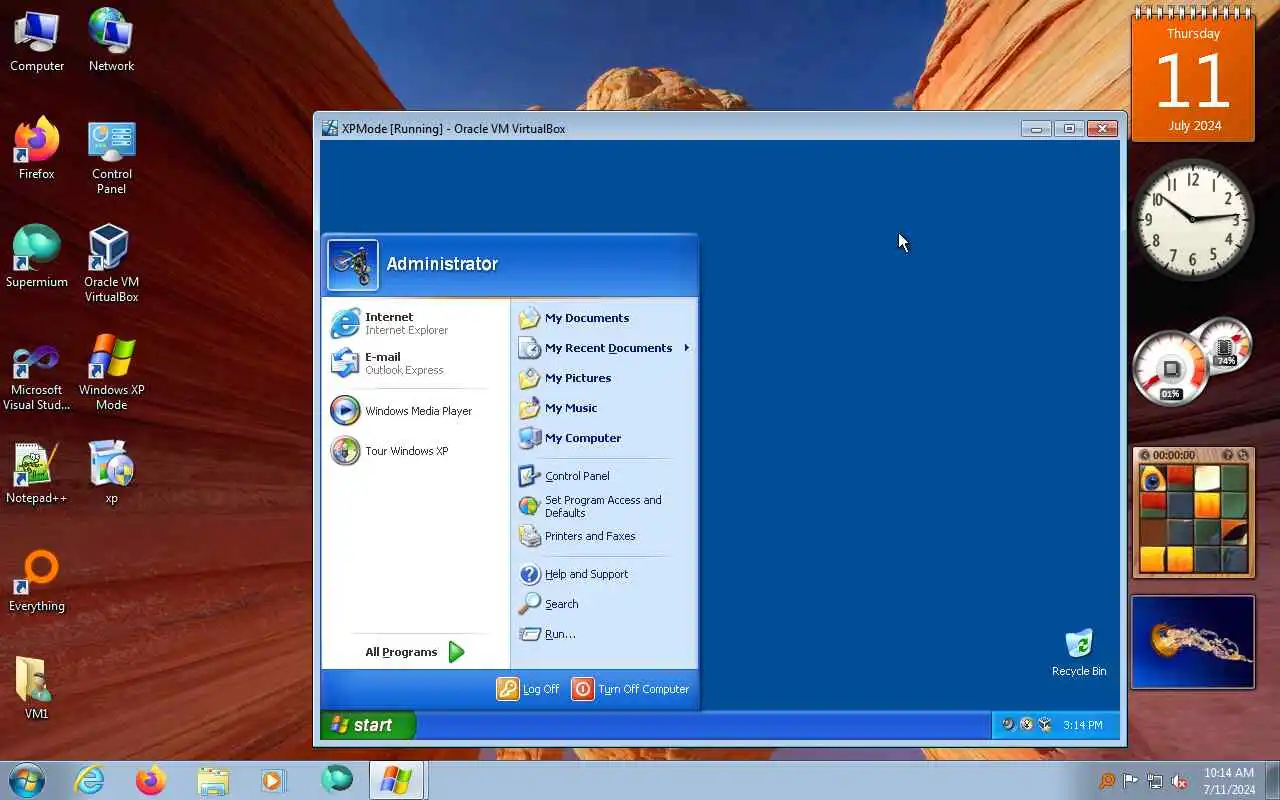
Task: Click the Windows 7 Start orb
Action: [27, 780]
